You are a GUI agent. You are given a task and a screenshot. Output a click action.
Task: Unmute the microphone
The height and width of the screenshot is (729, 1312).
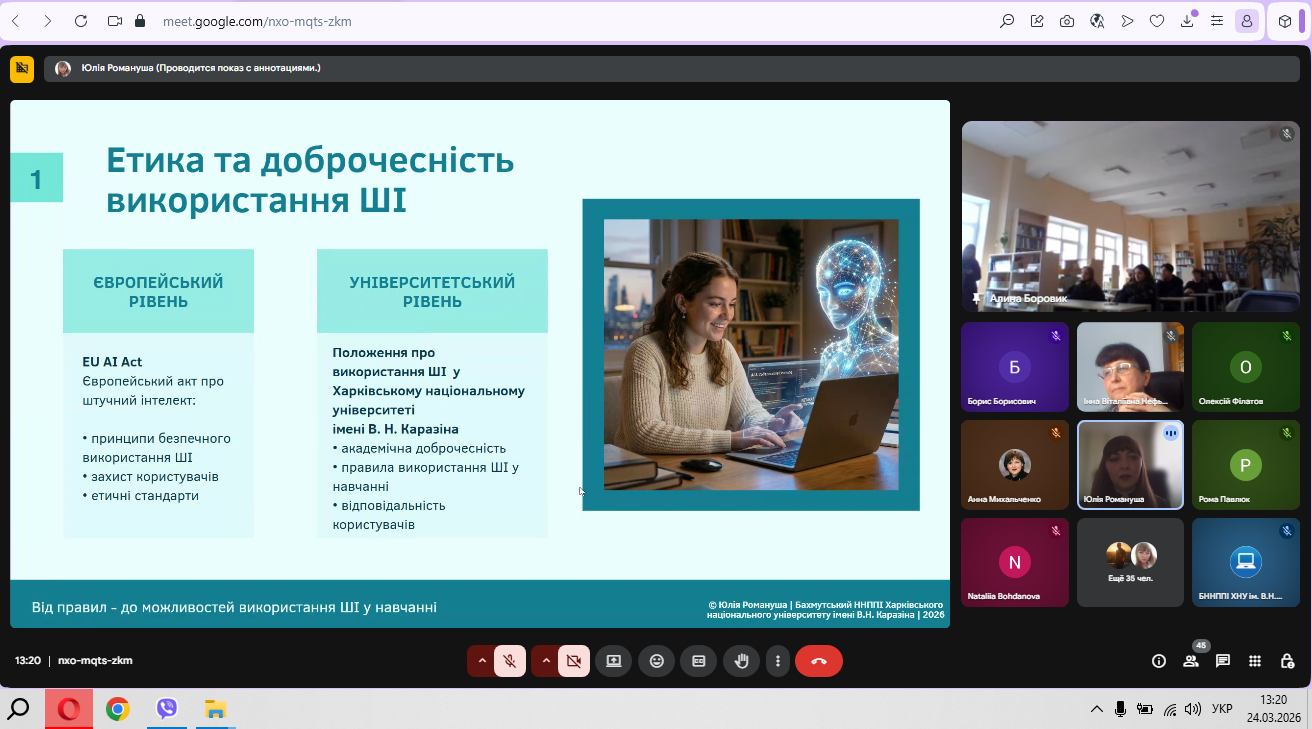point(510,661)
